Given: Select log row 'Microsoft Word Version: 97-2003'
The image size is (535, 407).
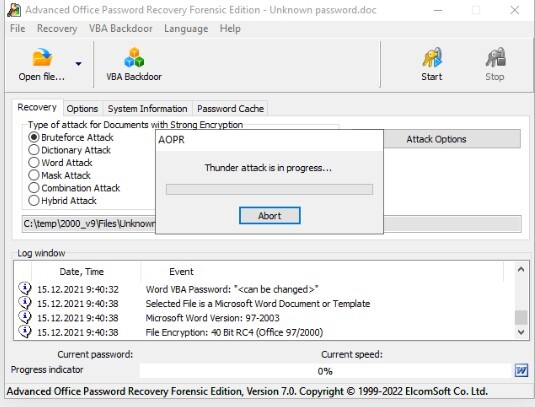Looking at the screenshot, I should pyautogui.click(x=265, y=318).
